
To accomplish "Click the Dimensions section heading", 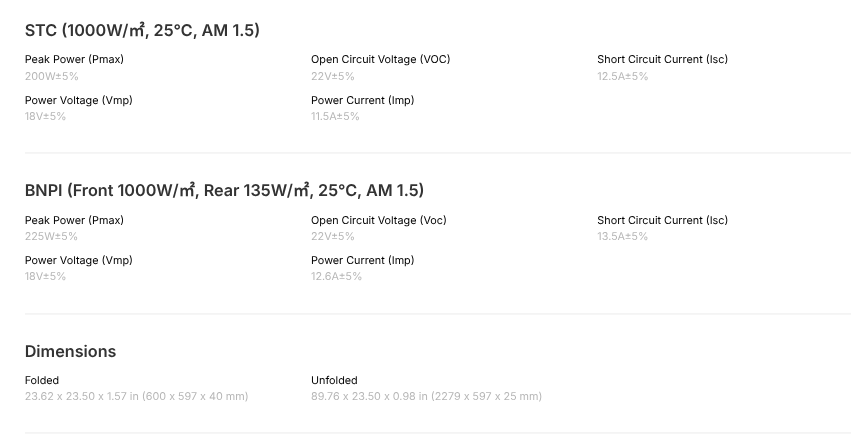I will (x=70, y=352).
